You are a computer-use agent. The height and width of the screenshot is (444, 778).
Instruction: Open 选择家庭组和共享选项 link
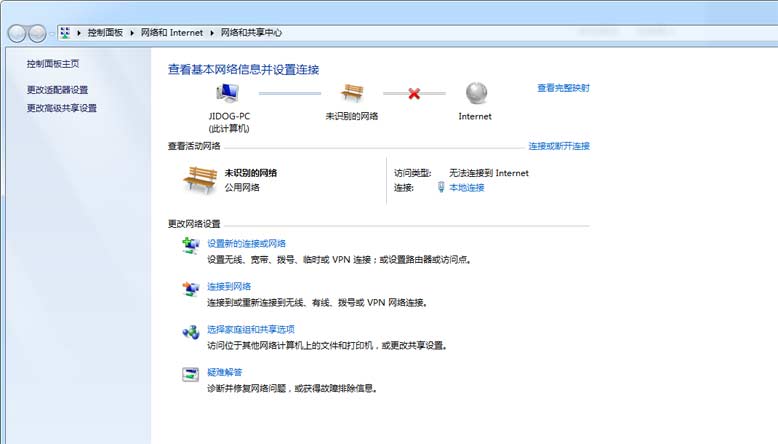(x=251, y=329)
